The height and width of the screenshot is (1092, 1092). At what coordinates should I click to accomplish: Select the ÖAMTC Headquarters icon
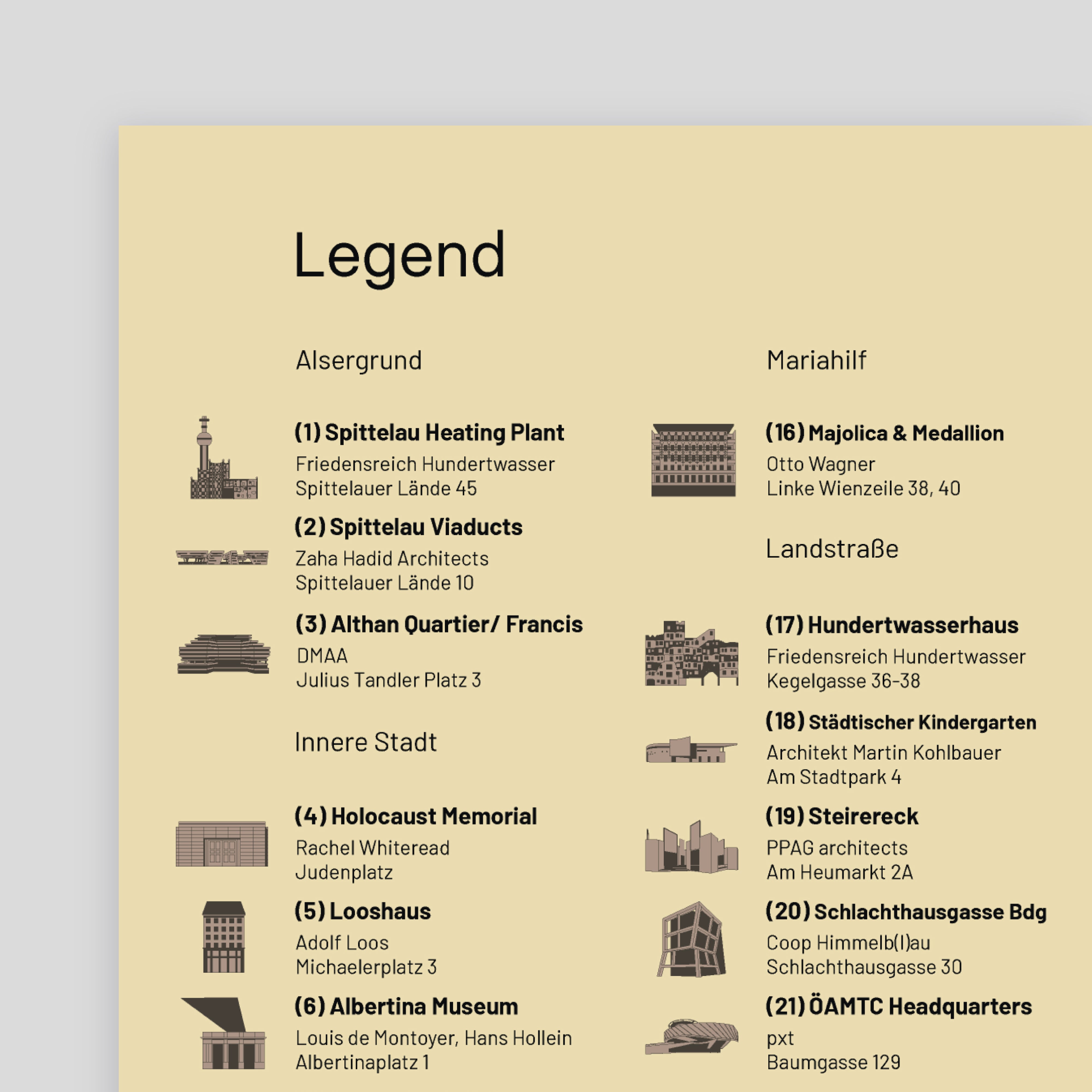pos(692,1037)
